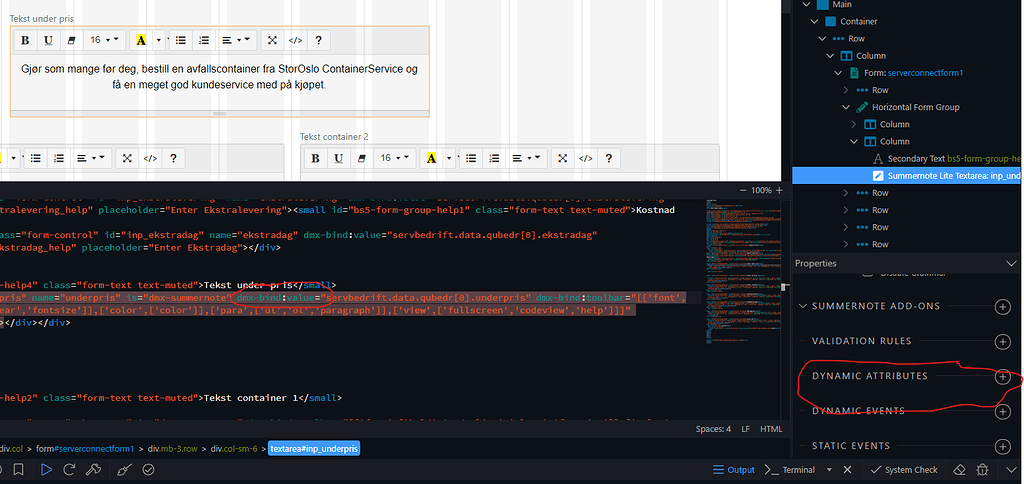Open the System Check tab
Screen dimensions: 1024x484
point(904,470)
